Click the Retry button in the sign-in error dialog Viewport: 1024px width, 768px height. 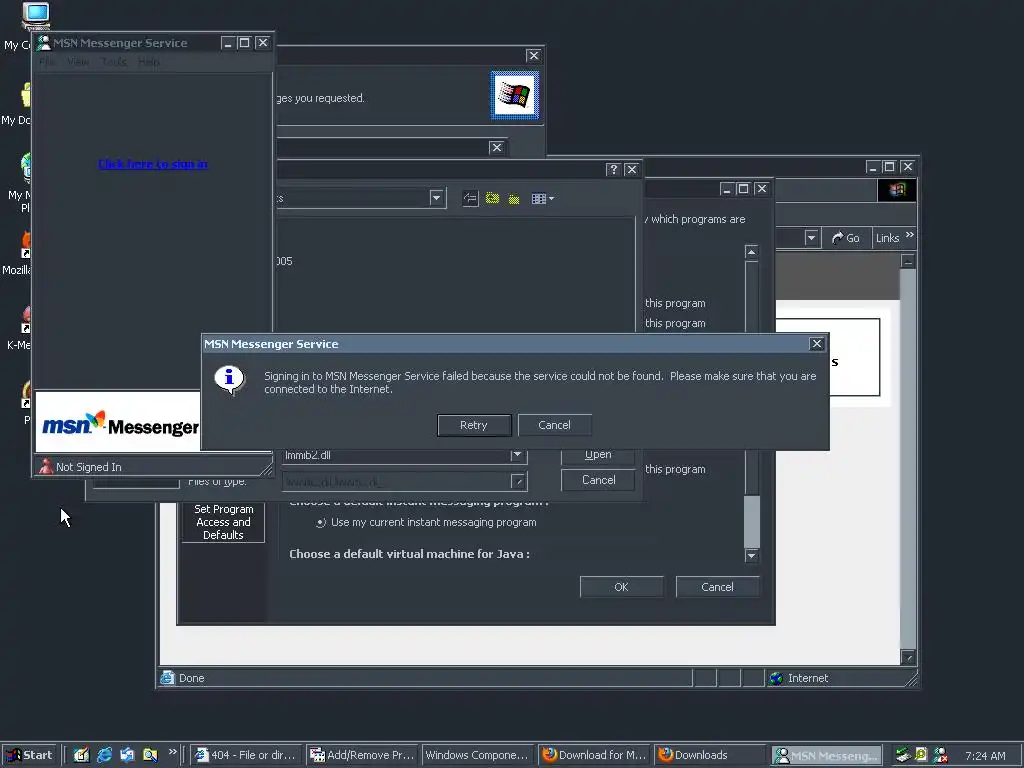pyautogui.click(x=473, y=425)
